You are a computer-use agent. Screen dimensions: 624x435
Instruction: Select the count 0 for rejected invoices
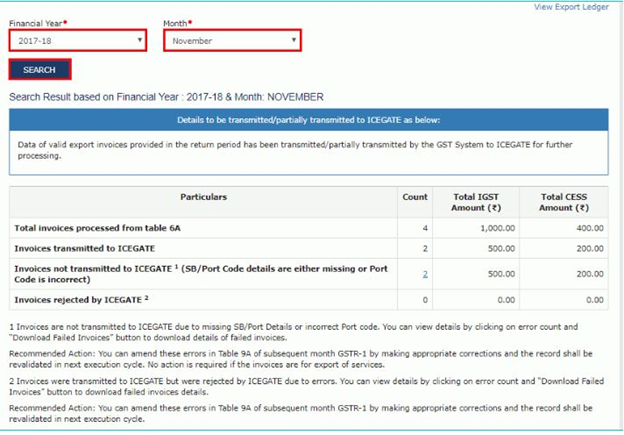tap(425, 300)
